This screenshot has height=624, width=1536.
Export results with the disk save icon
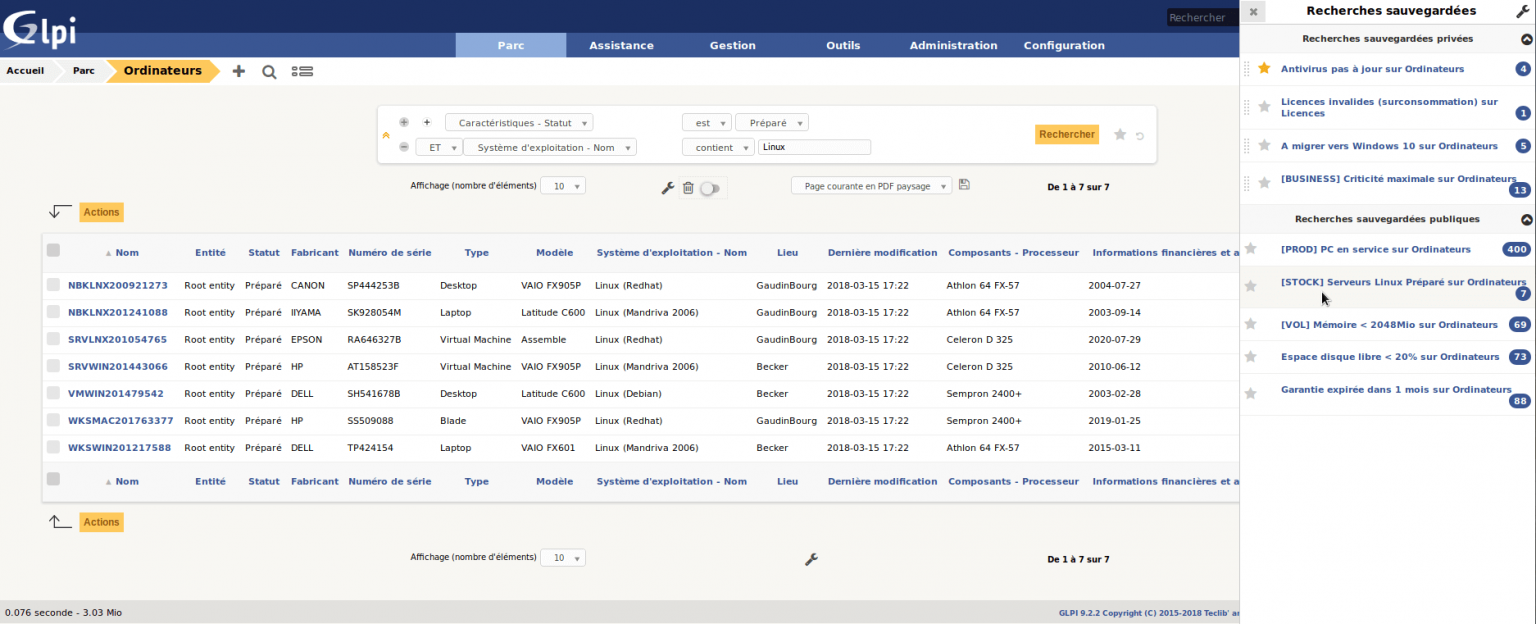pyautogui.click(x=963, y=184)
